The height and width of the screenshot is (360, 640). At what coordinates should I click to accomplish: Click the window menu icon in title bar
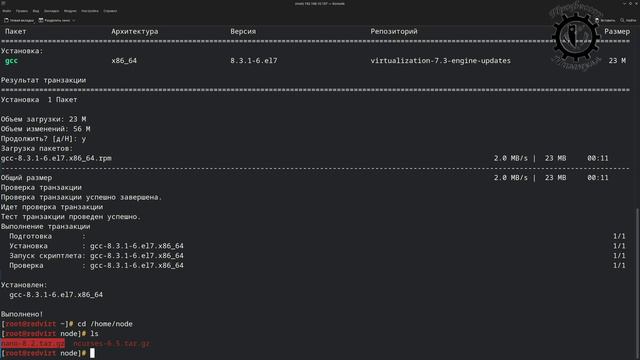pyautogui.click(x=3, y=3)
